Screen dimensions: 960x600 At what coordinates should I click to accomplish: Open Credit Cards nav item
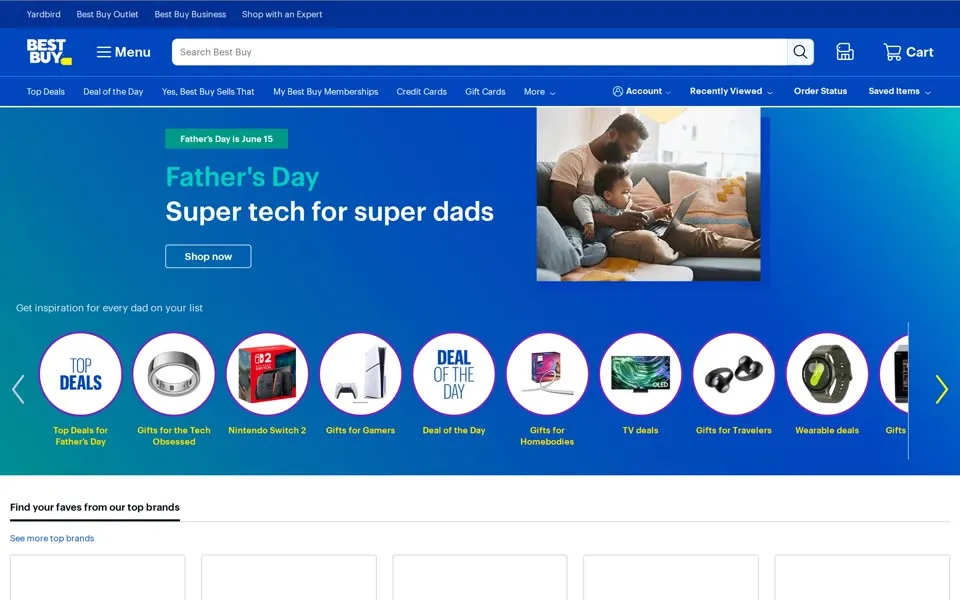421,92
